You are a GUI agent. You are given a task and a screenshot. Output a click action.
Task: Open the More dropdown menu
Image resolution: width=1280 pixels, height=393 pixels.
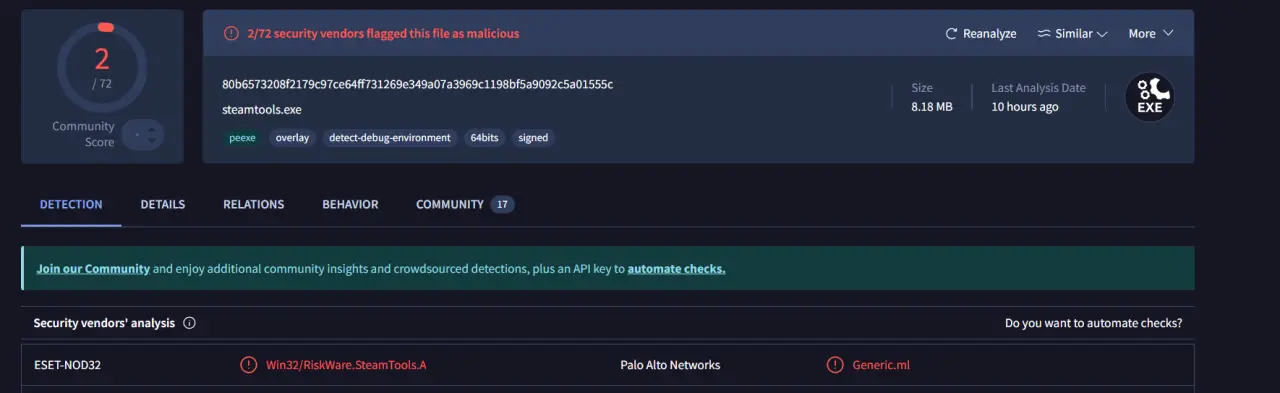point(1151,34)
